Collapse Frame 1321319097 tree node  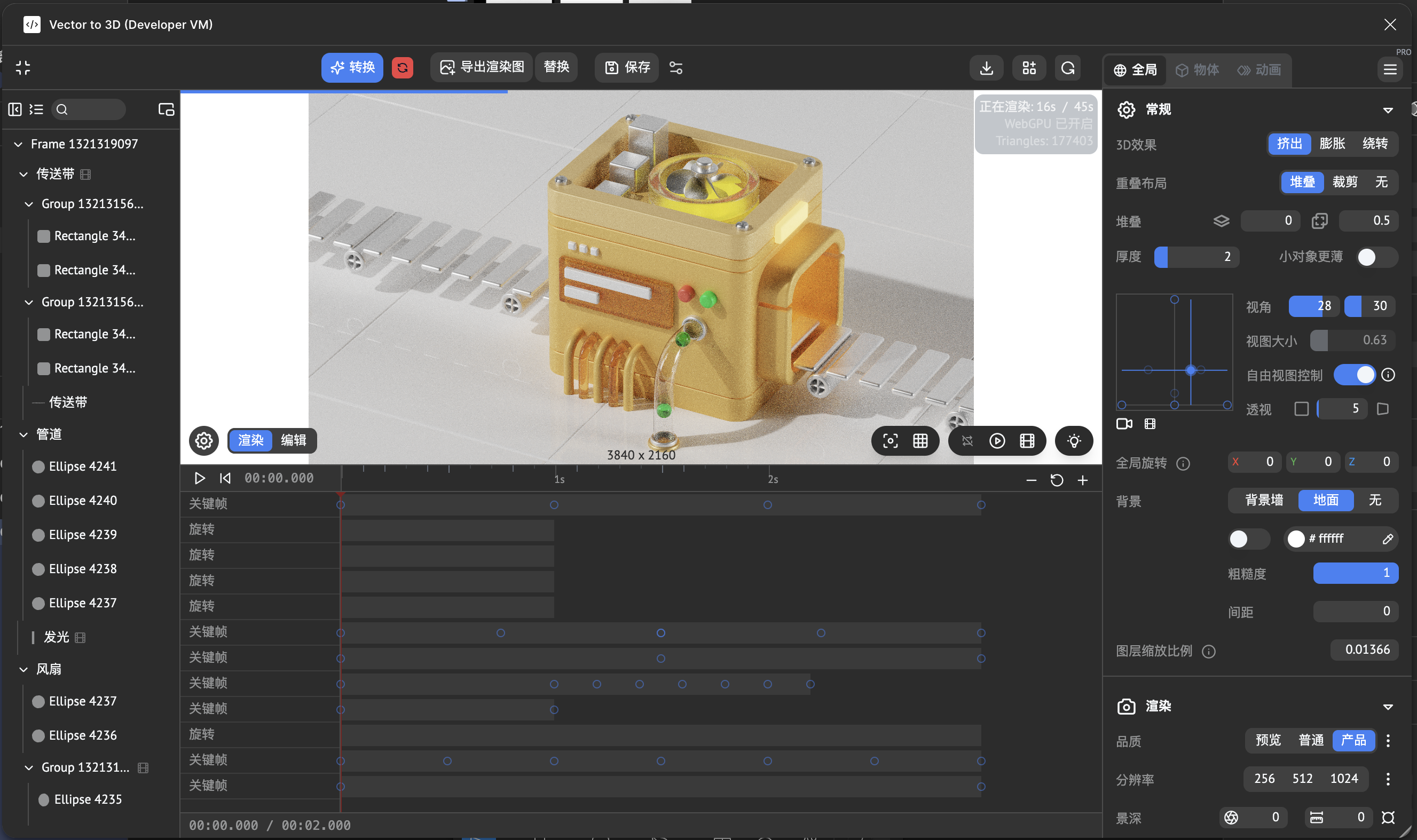[18, 144]
